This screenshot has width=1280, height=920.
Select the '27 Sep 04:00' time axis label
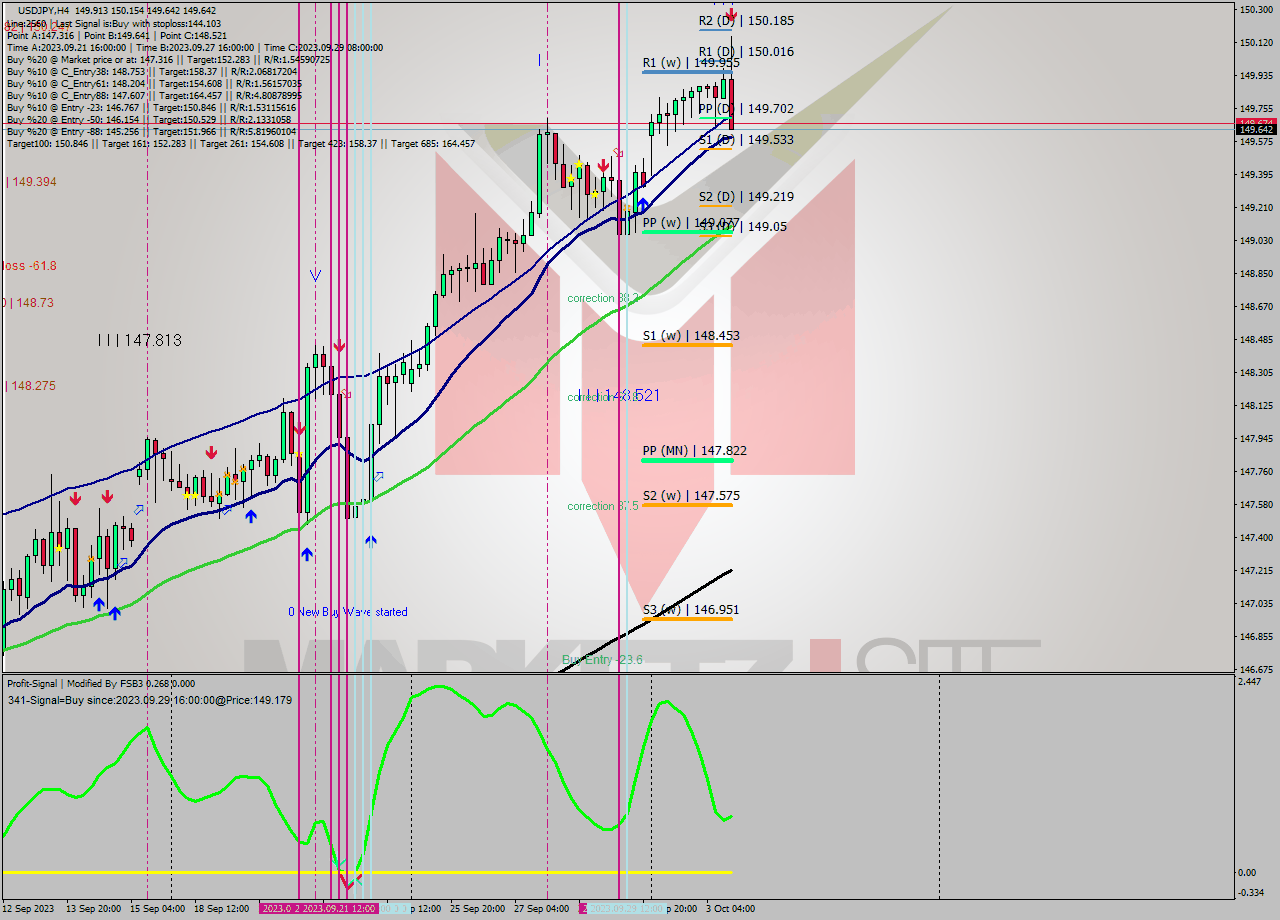pos(542,909)
